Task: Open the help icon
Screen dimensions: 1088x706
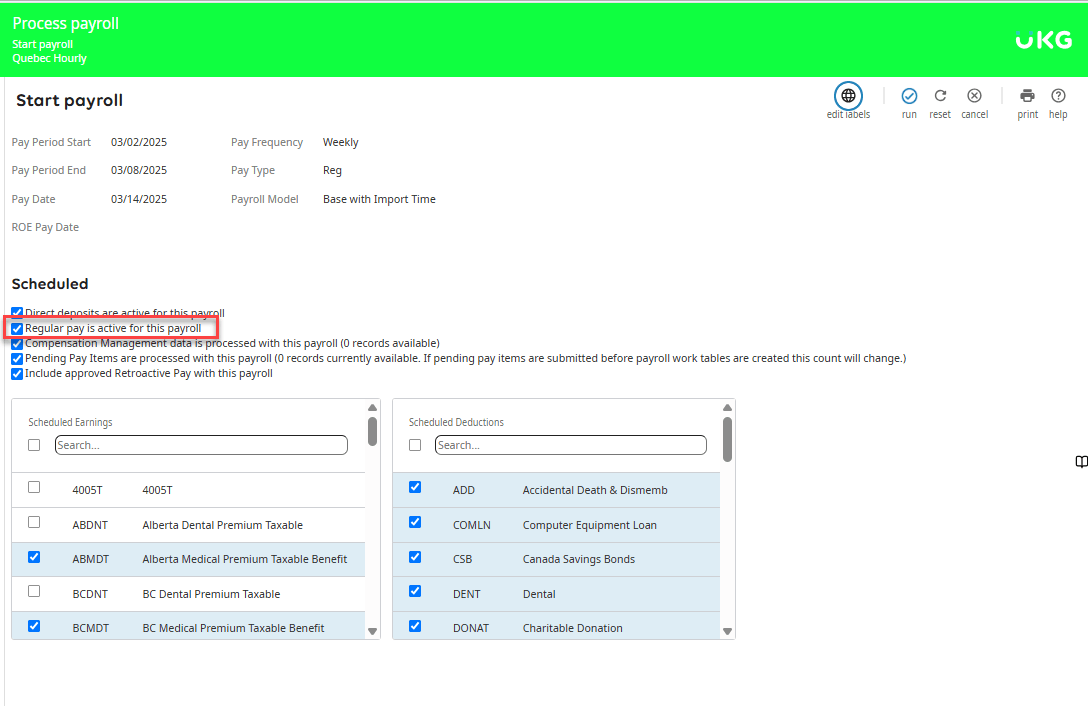Action: [1058, 96]
